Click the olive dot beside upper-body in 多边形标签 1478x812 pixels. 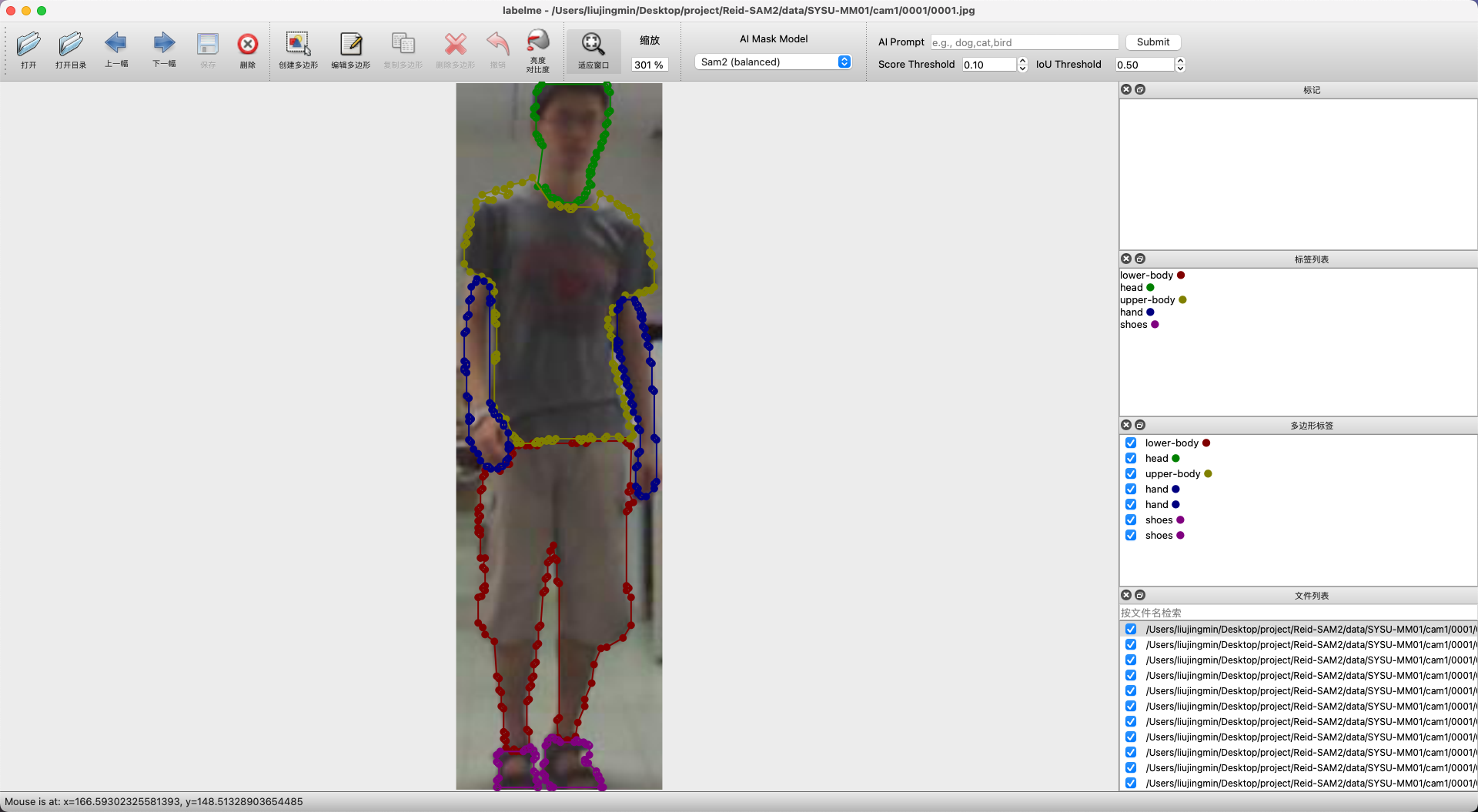1208,473
